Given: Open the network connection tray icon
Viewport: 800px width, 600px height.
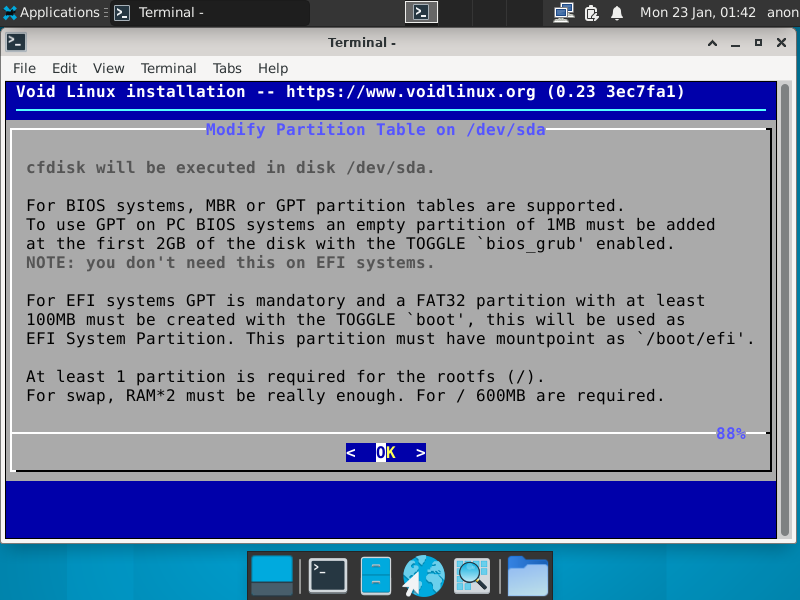Looking at the screenshot, I should 563,12.
